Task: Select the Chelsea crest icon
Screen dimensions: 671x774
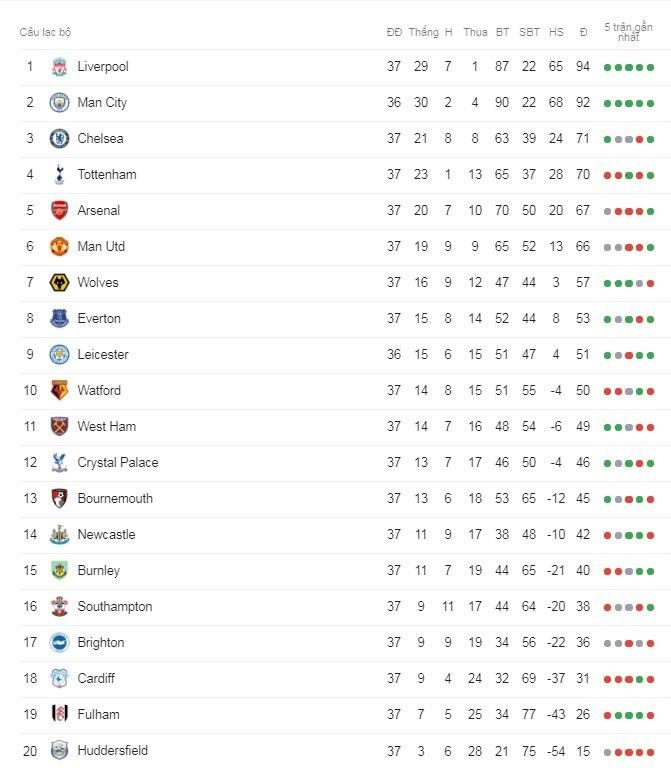Action: tap(60, 139)
